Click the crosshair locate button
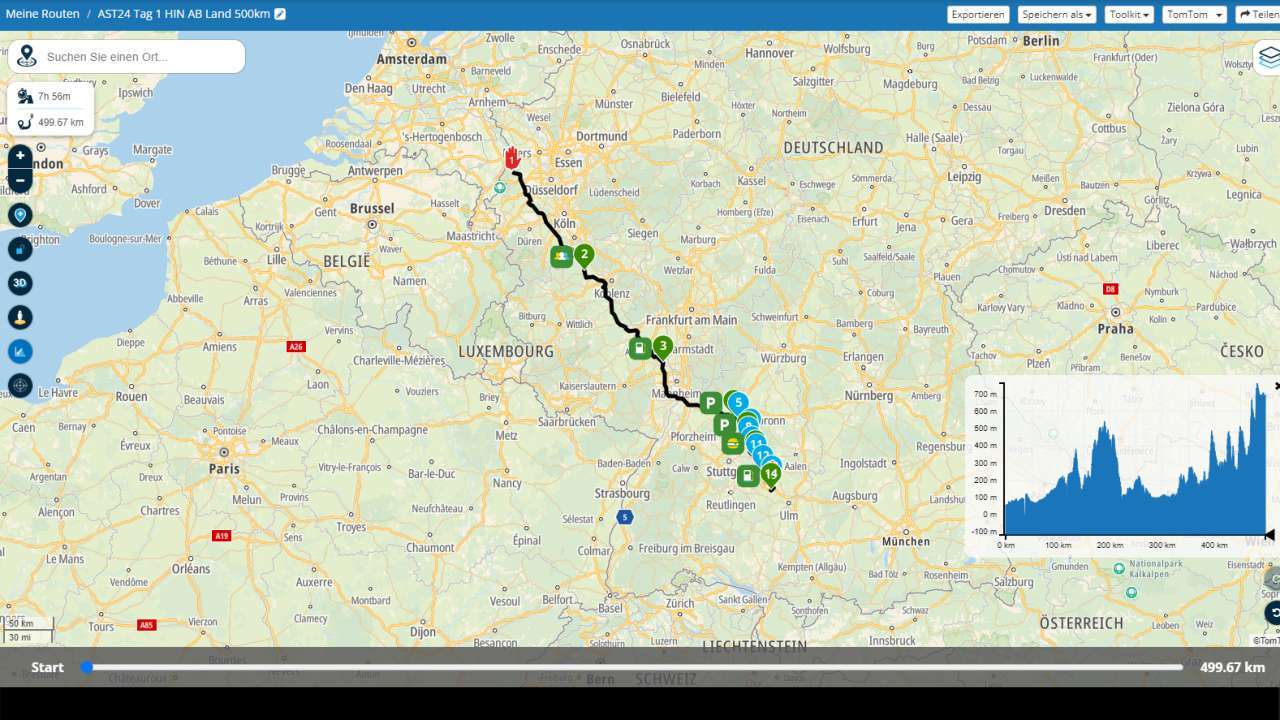 (x=20, y=385)
